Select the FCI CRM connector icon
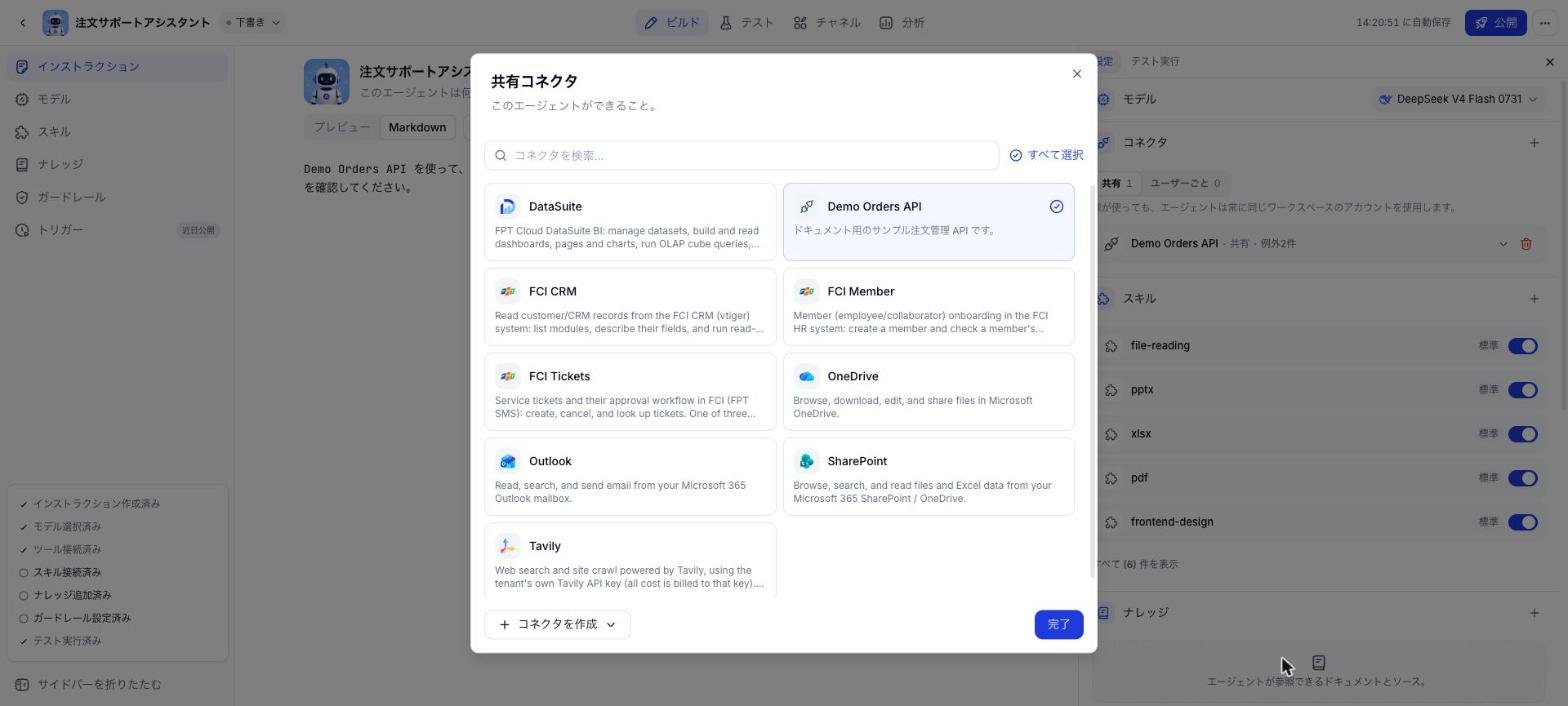 tap(508, 292)
